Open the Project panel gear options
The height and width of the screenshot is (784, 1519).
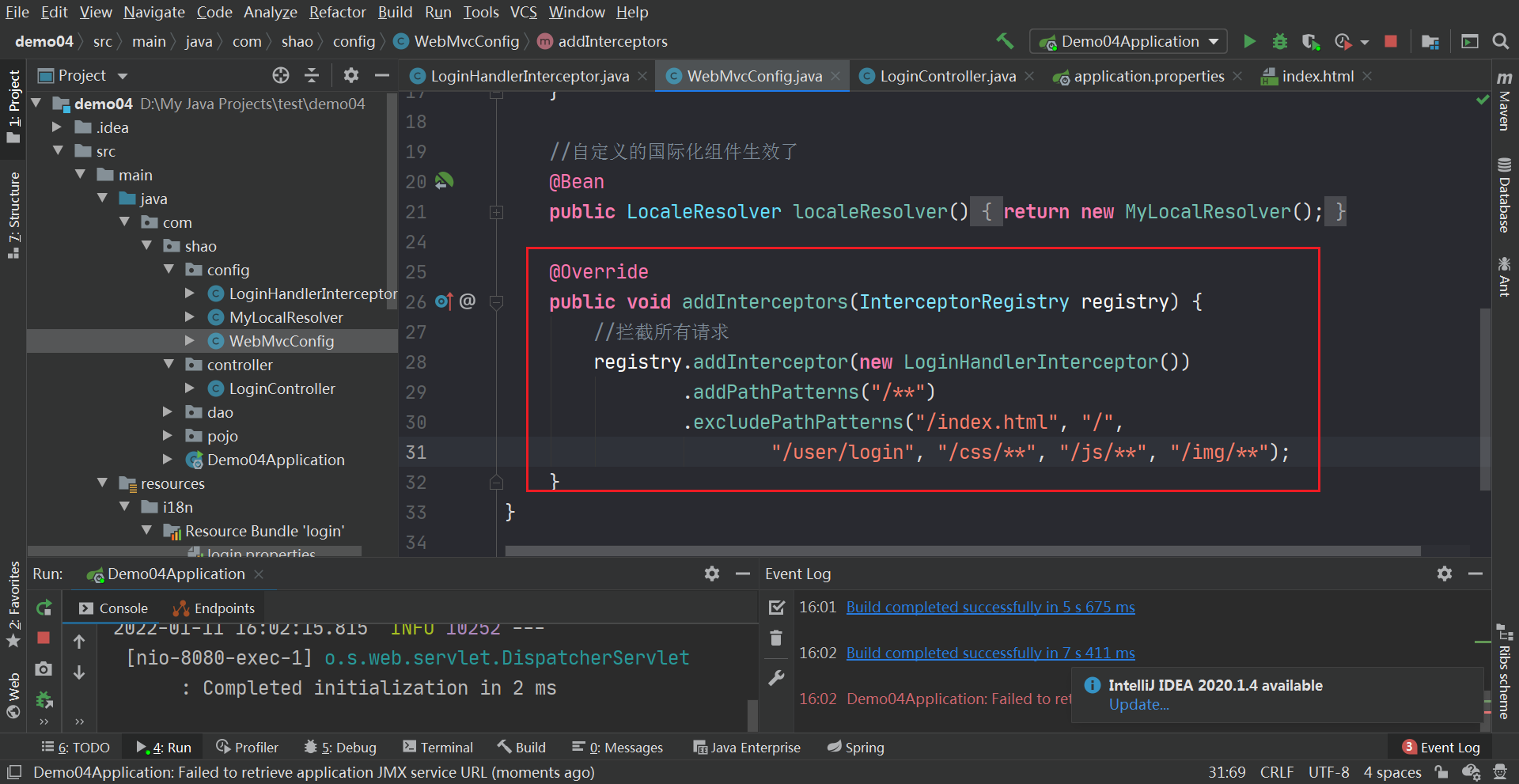(x=350, y=75)
